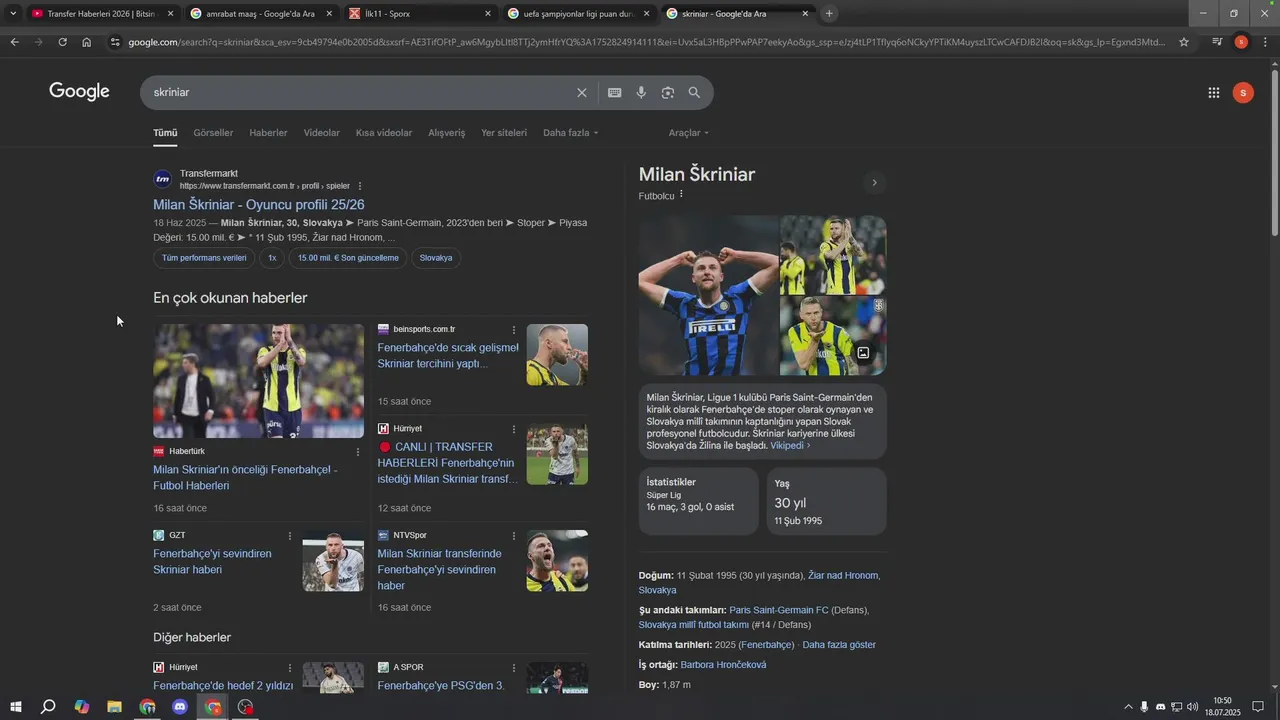The width and height of the screenshot is (1280, 720).
Task: Open Discord from the taskbar
Action: click(x=180, y=707)
